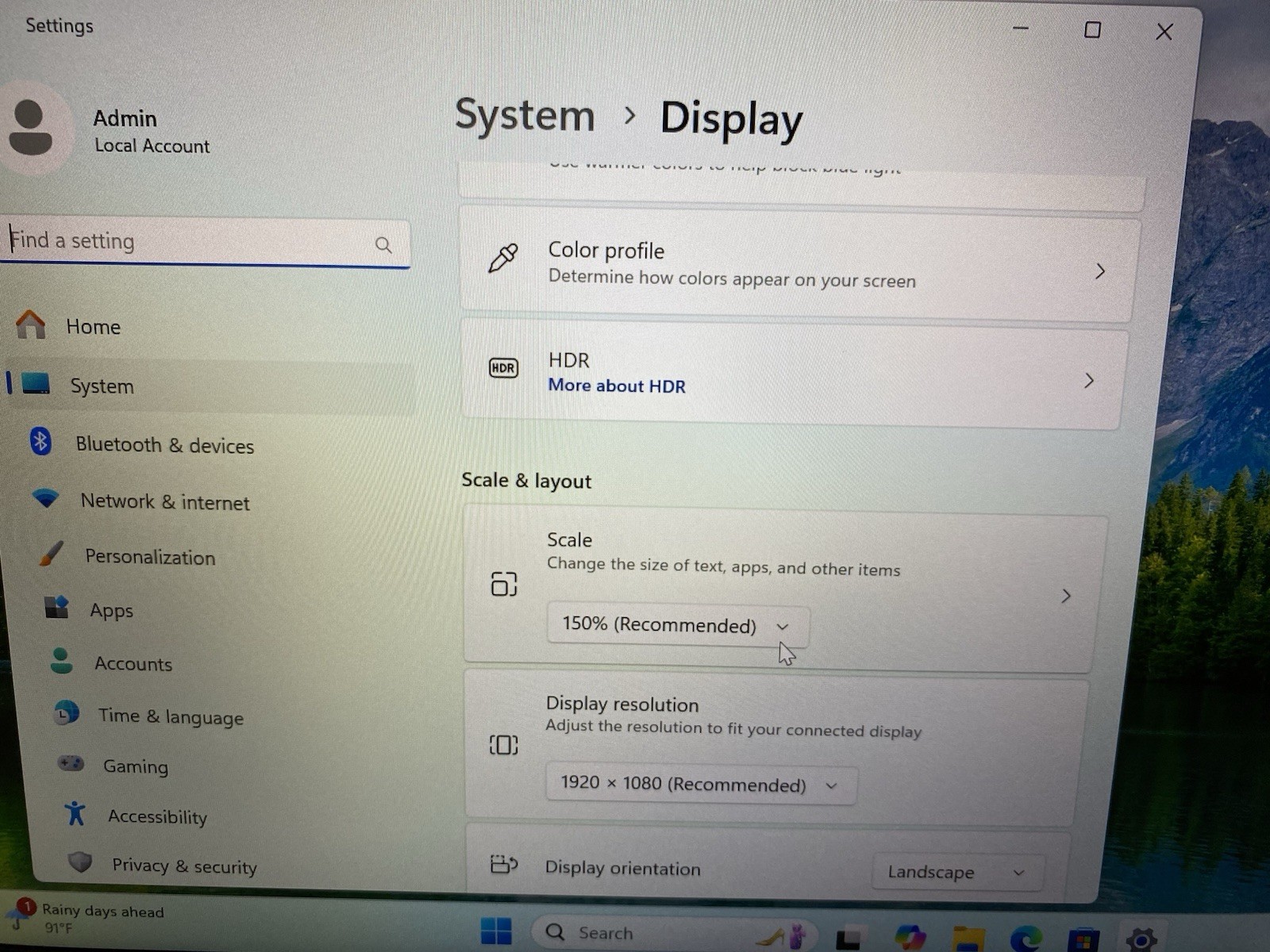Open the Home settings page
Image resolution: width=1270 pixels, height=952 pixels.
pyautogui.click(x=93, y=327)
